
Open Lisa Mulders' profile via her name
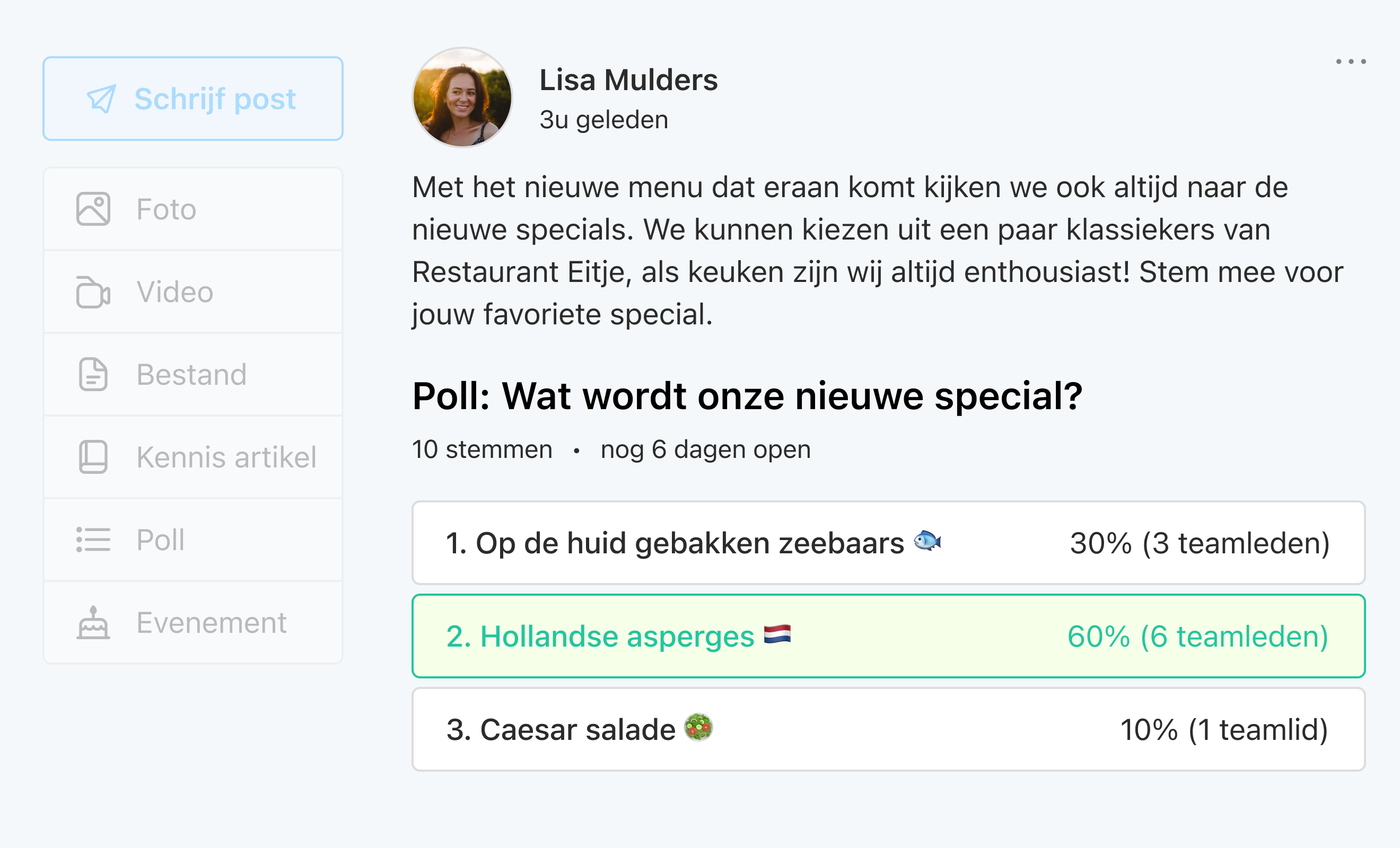[x=628, y=79]
